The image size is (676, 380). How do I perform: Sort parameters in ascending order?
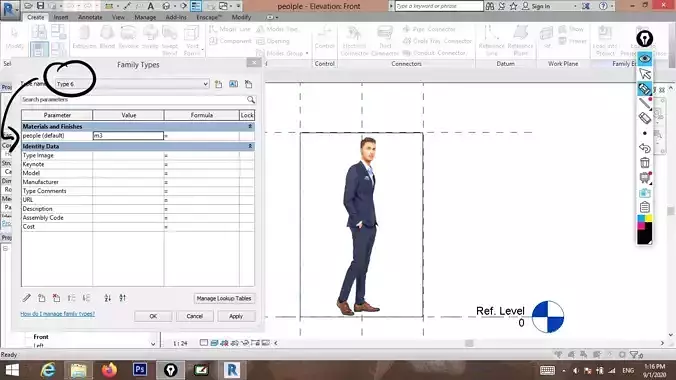(x=108, y=298)
